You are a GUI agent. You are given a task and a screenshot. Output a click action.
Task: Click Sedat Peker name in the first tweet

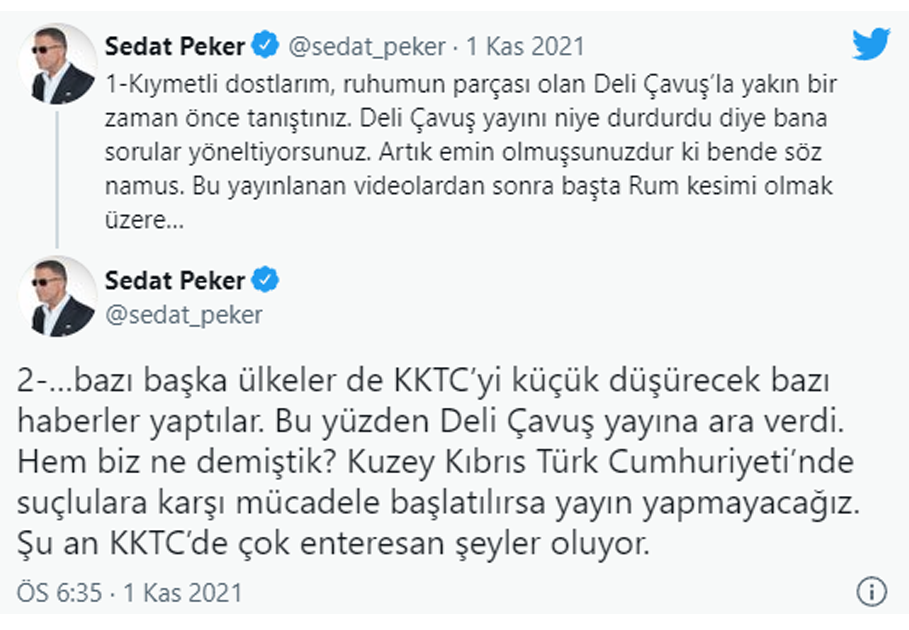coord(175,46)
